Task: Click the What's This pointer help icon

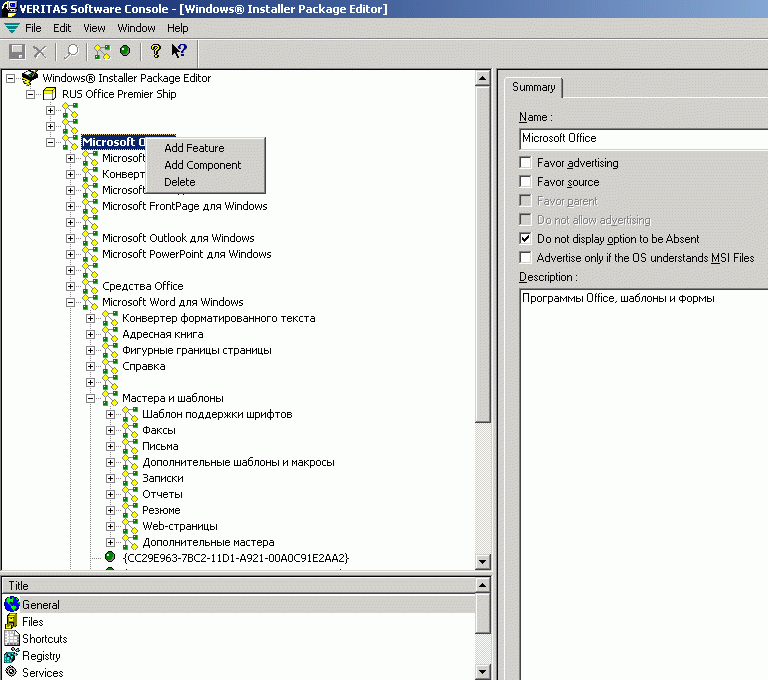Action: [x=179, y=51]
